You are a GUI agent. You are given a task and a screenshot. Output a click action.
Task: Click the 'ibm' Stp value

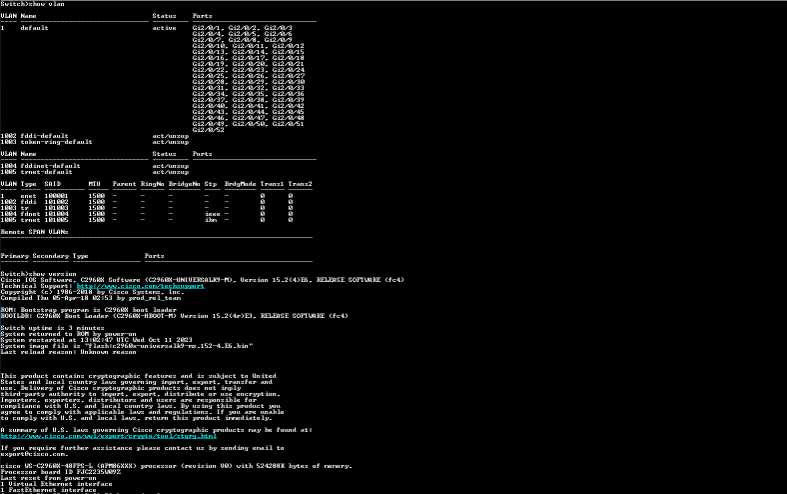[210, 220]
